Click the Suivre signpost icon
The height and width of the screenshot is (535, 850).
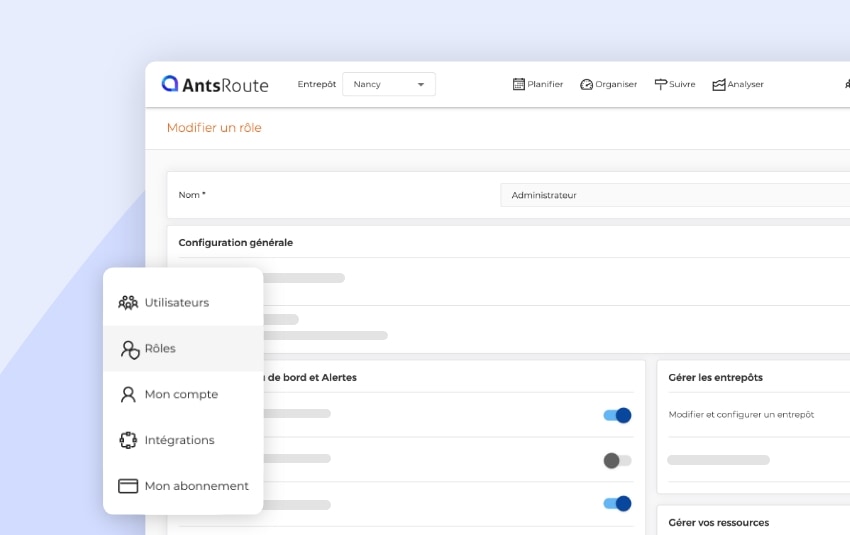coord(661,84)
